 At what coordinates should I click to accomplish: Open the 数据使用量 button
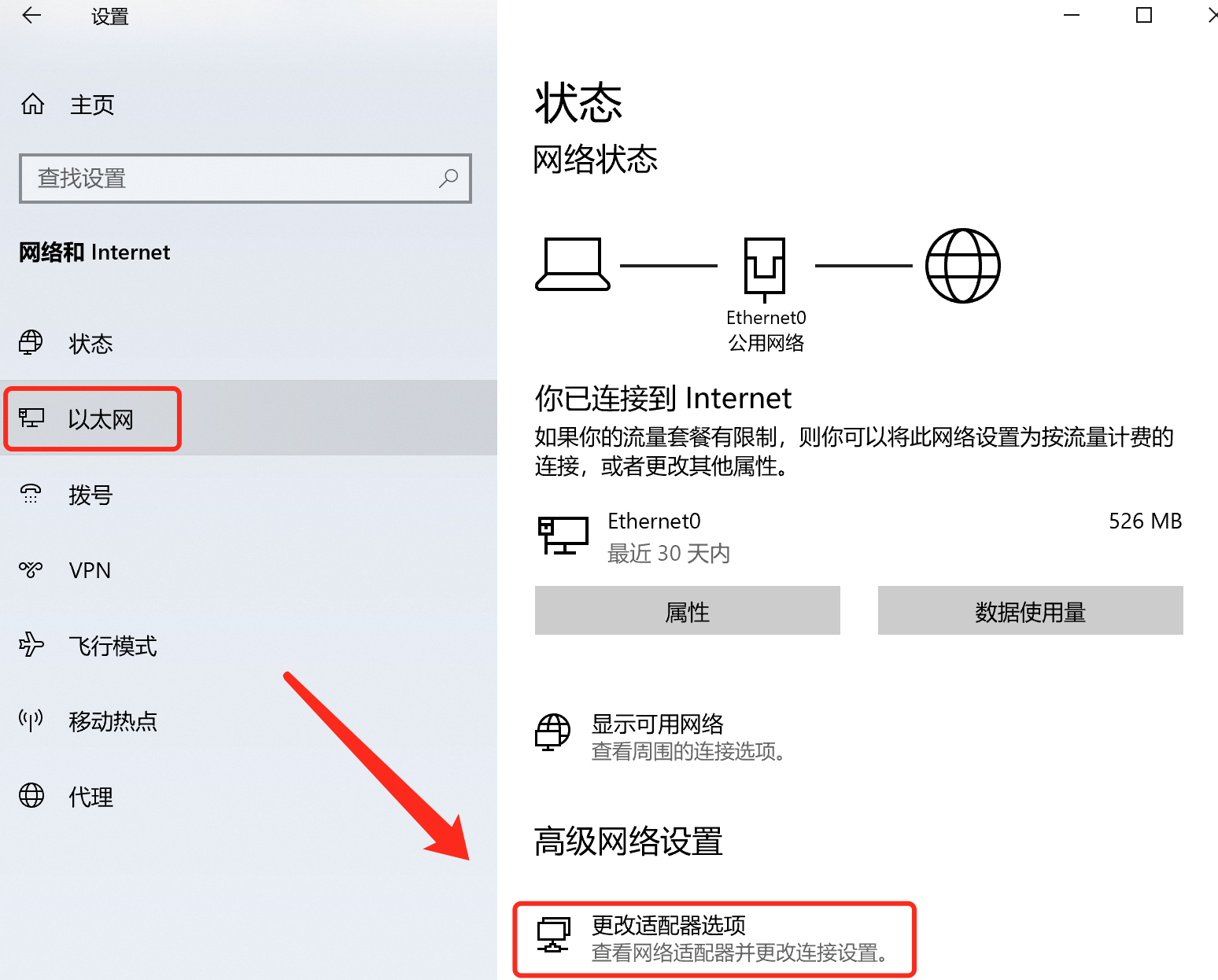pyautogui.click(x=1030, y=611)
